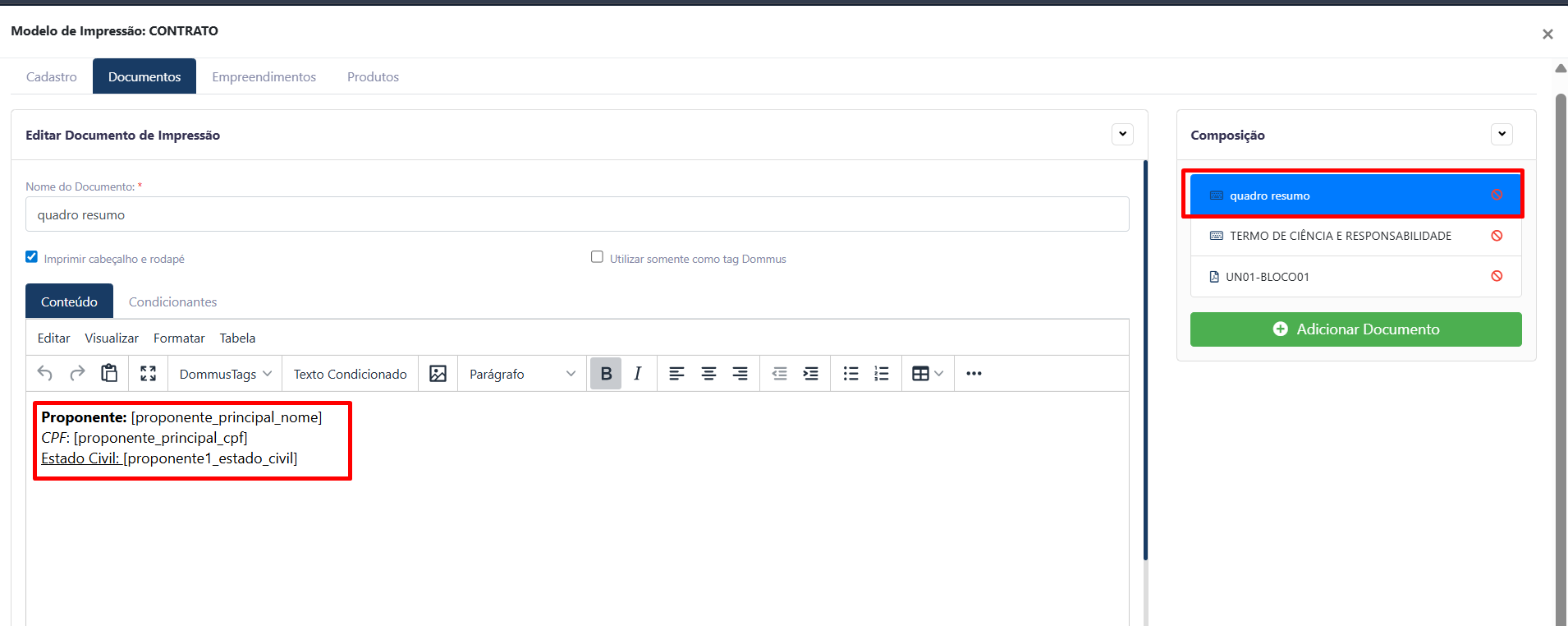This screenshot has width=1568, height=626.
Task: Click Adicionar Documento button
Action: click(1355, 329)
